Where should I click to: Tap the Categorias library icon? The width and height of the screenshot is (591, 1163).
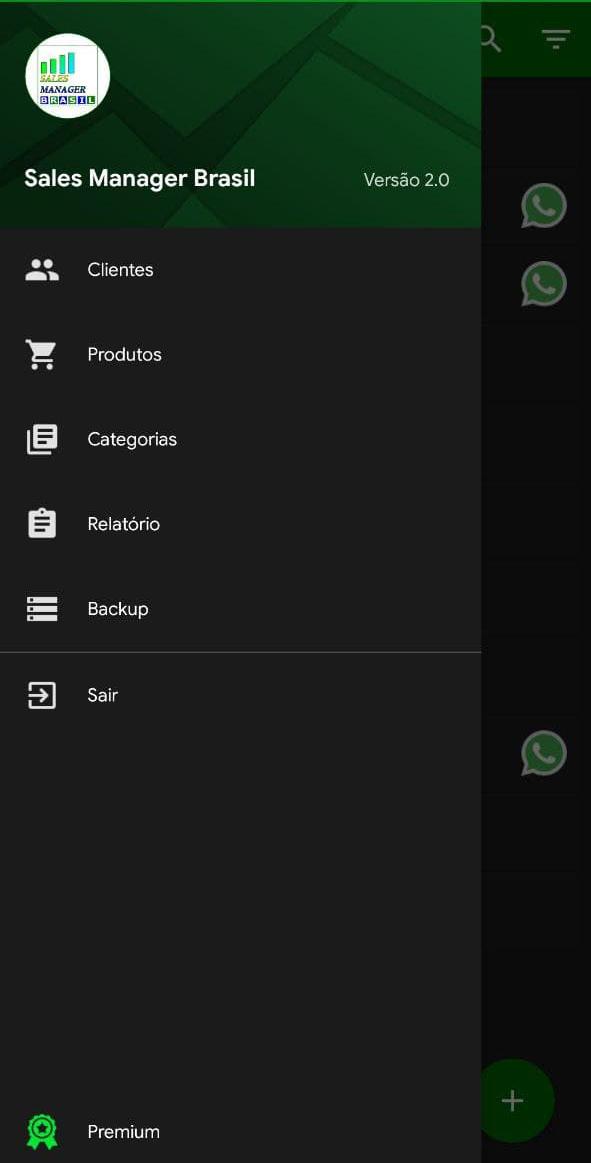[42, 439]
